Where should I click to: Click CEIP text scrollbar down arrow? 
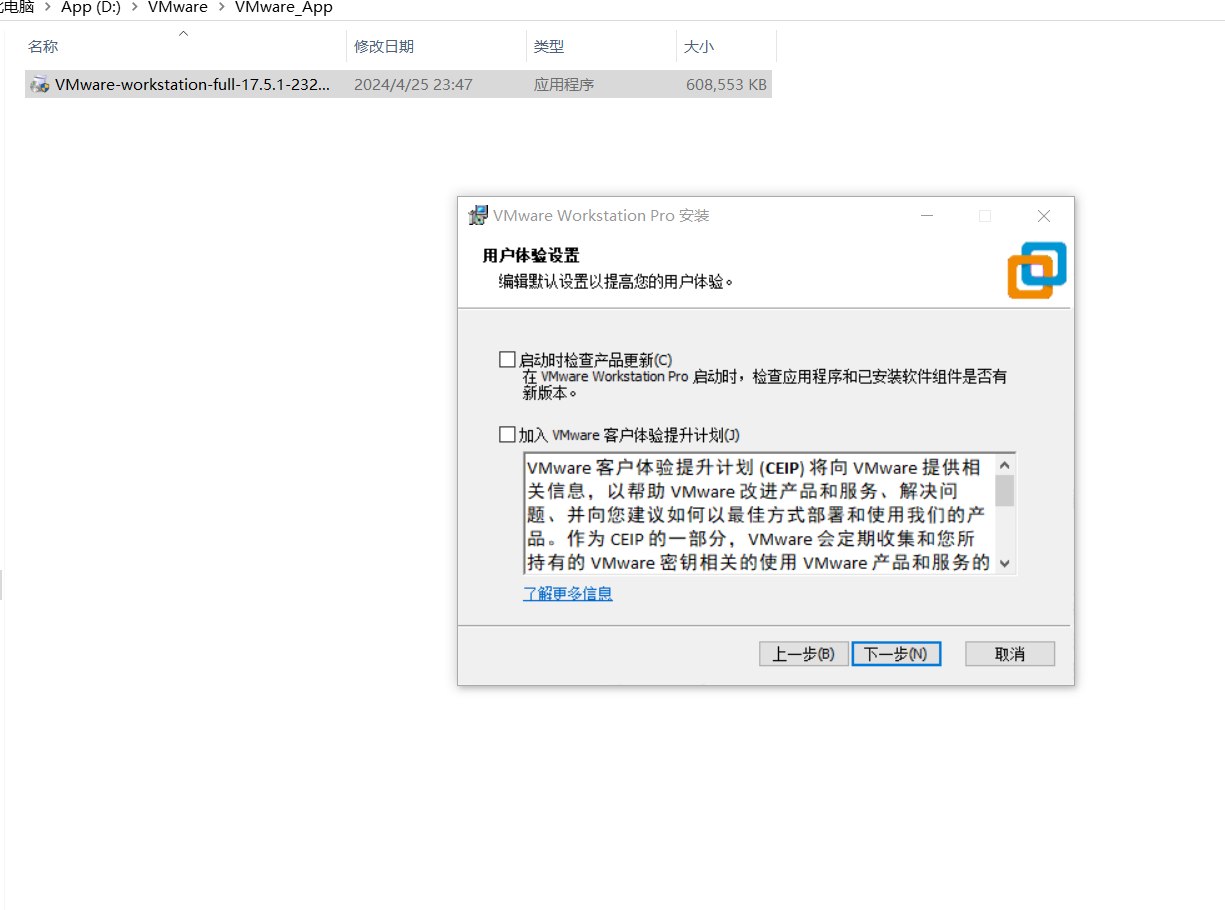[1005, 564]
